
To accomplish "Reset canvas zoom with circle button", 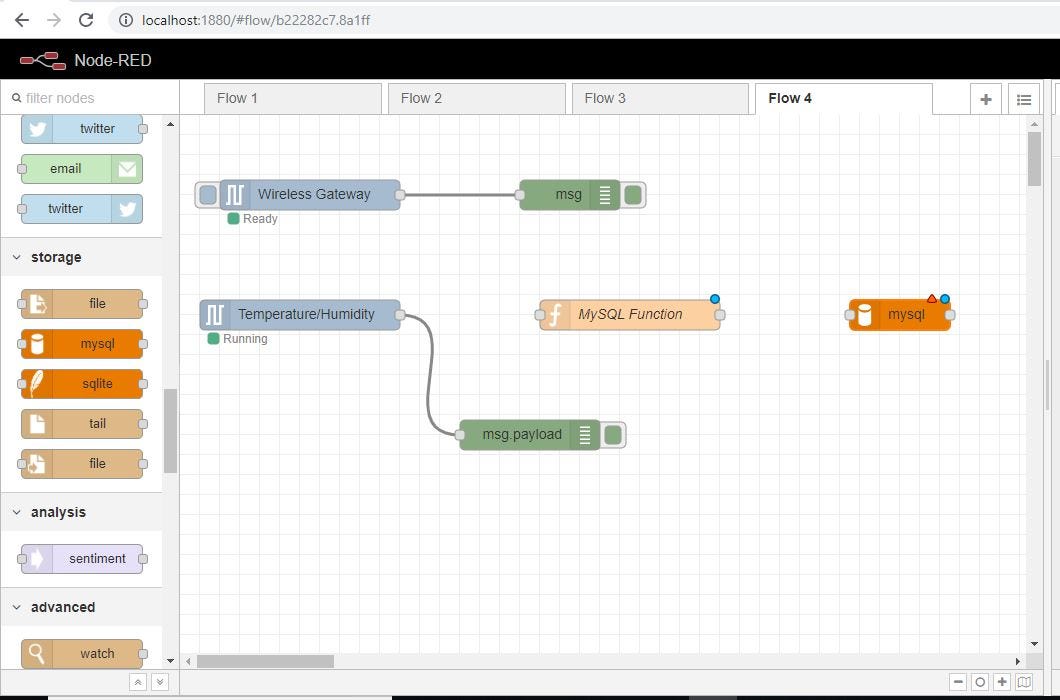I will [x=980, y=682].
